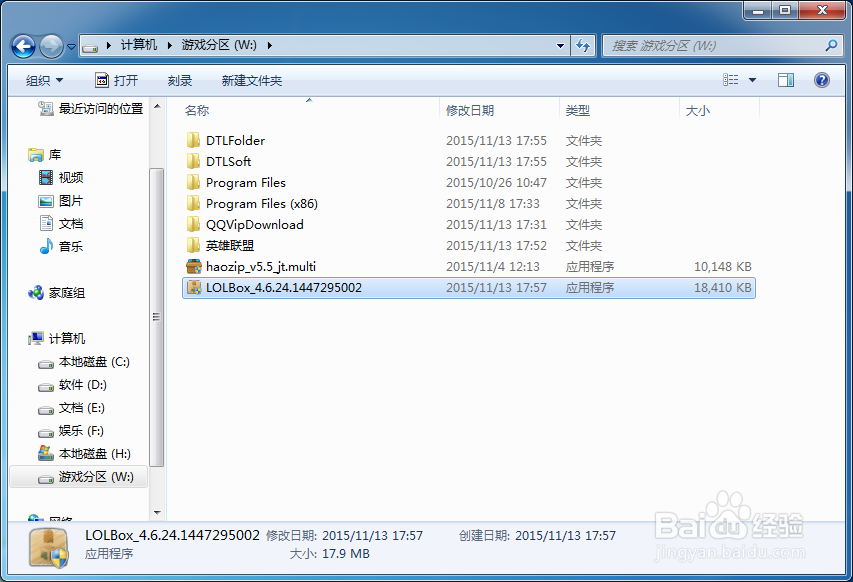Viewport: 853px width, 582px height.
Task: Select 英雄联盟 folder icon
Action: (x=193, y=245)
